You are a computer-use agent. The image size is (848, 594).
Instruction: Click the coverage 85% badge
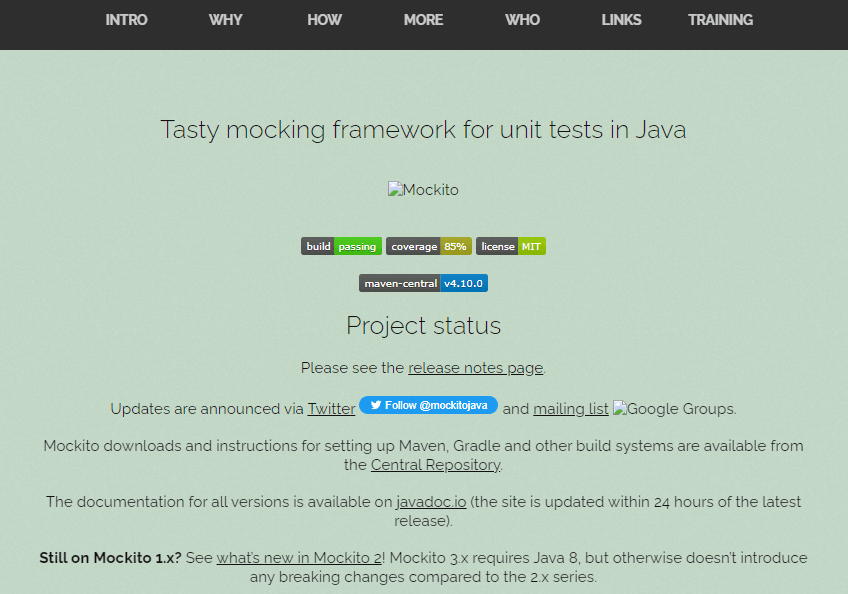(428, 246)
